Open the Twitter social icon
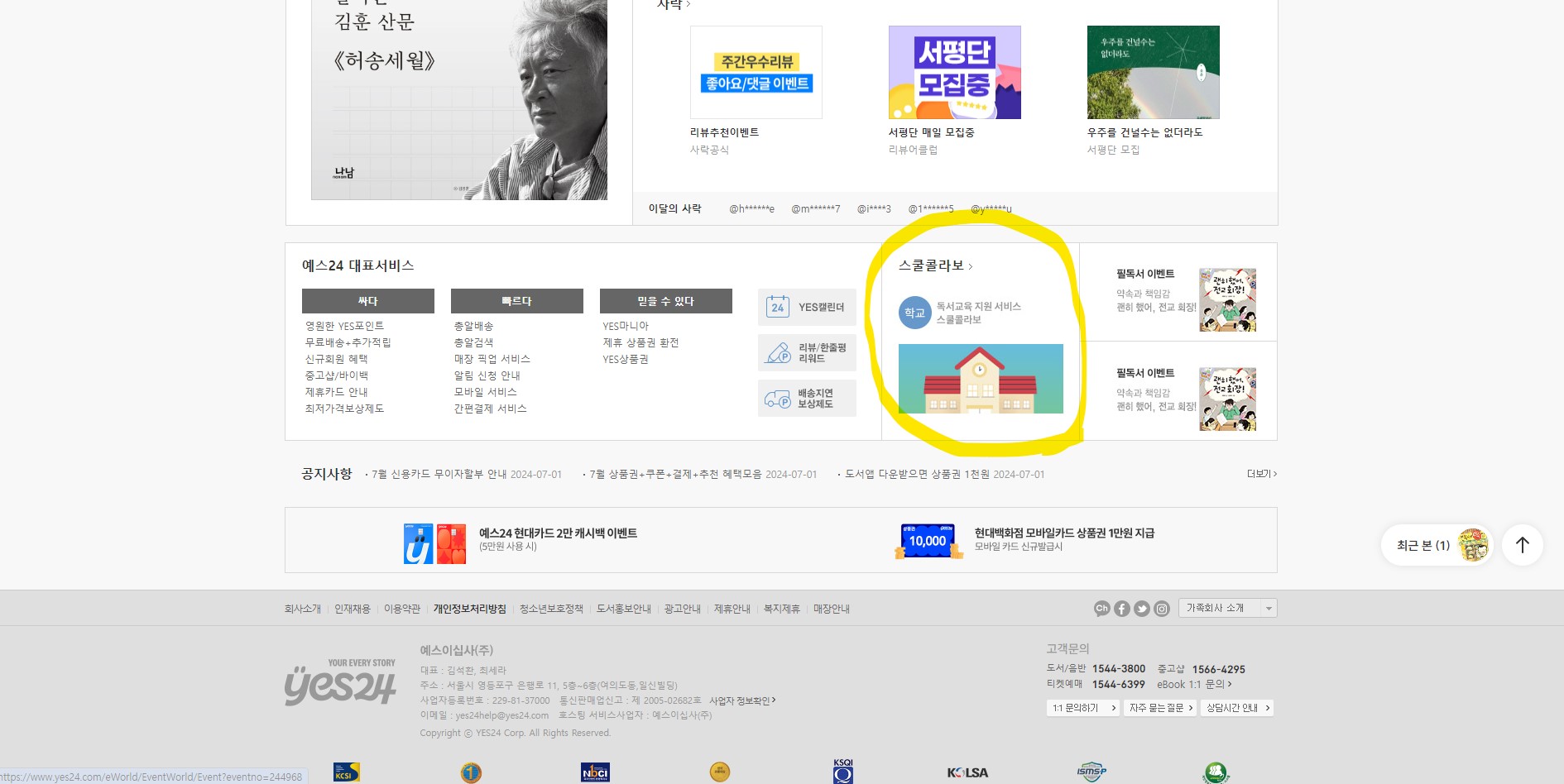1564x784 pixels. [1141, 609]
